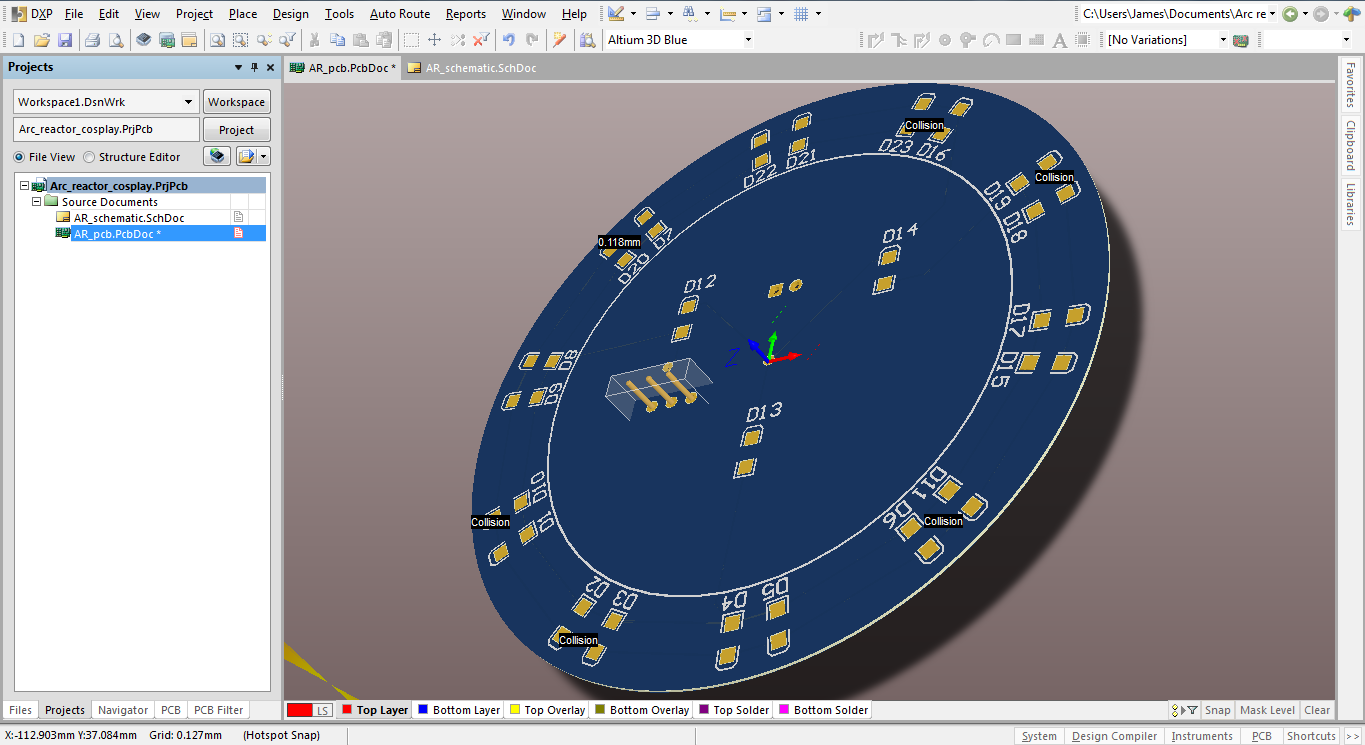Click the Paste icon in the toolbar
This screenshot has height=745, width=1365.
tap(360, 40)
